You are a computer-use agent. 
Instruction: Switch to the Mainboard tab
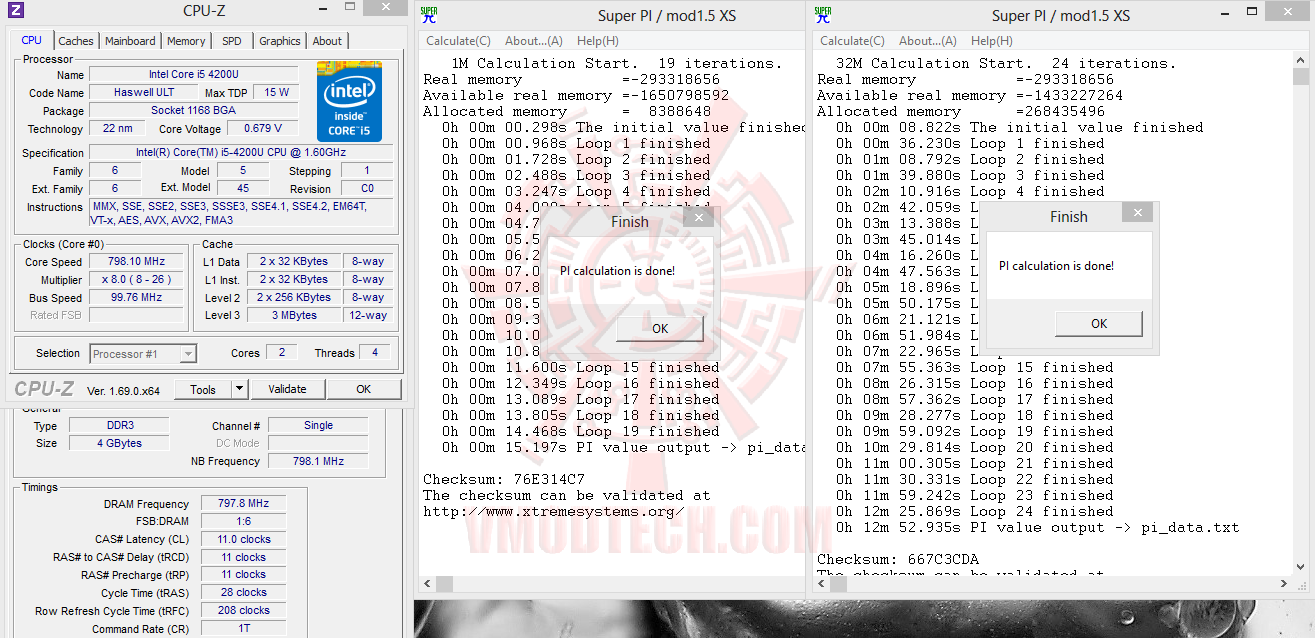[130, 41]
